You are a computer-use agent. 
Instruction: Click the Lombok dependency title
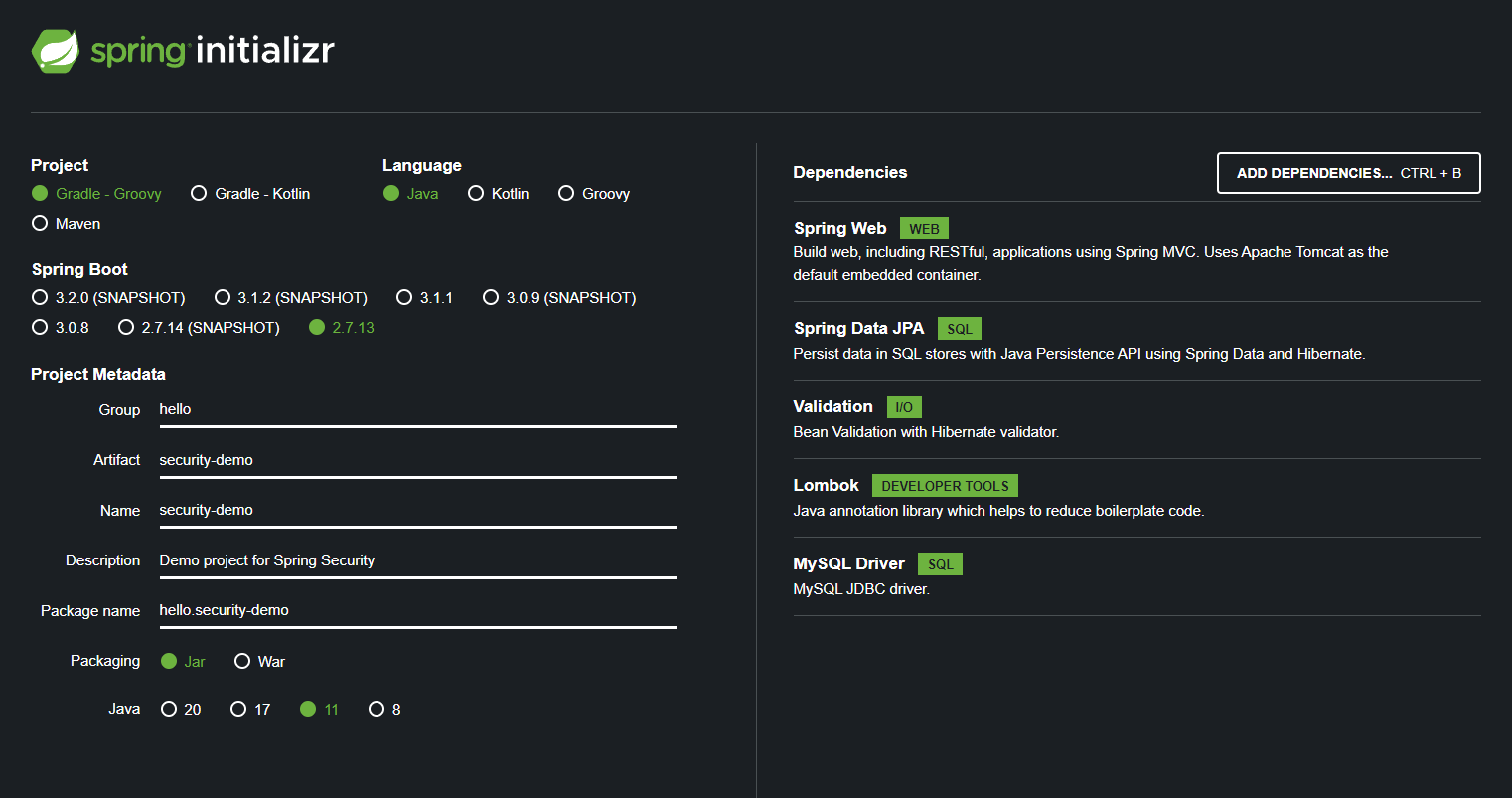[827, 486]
